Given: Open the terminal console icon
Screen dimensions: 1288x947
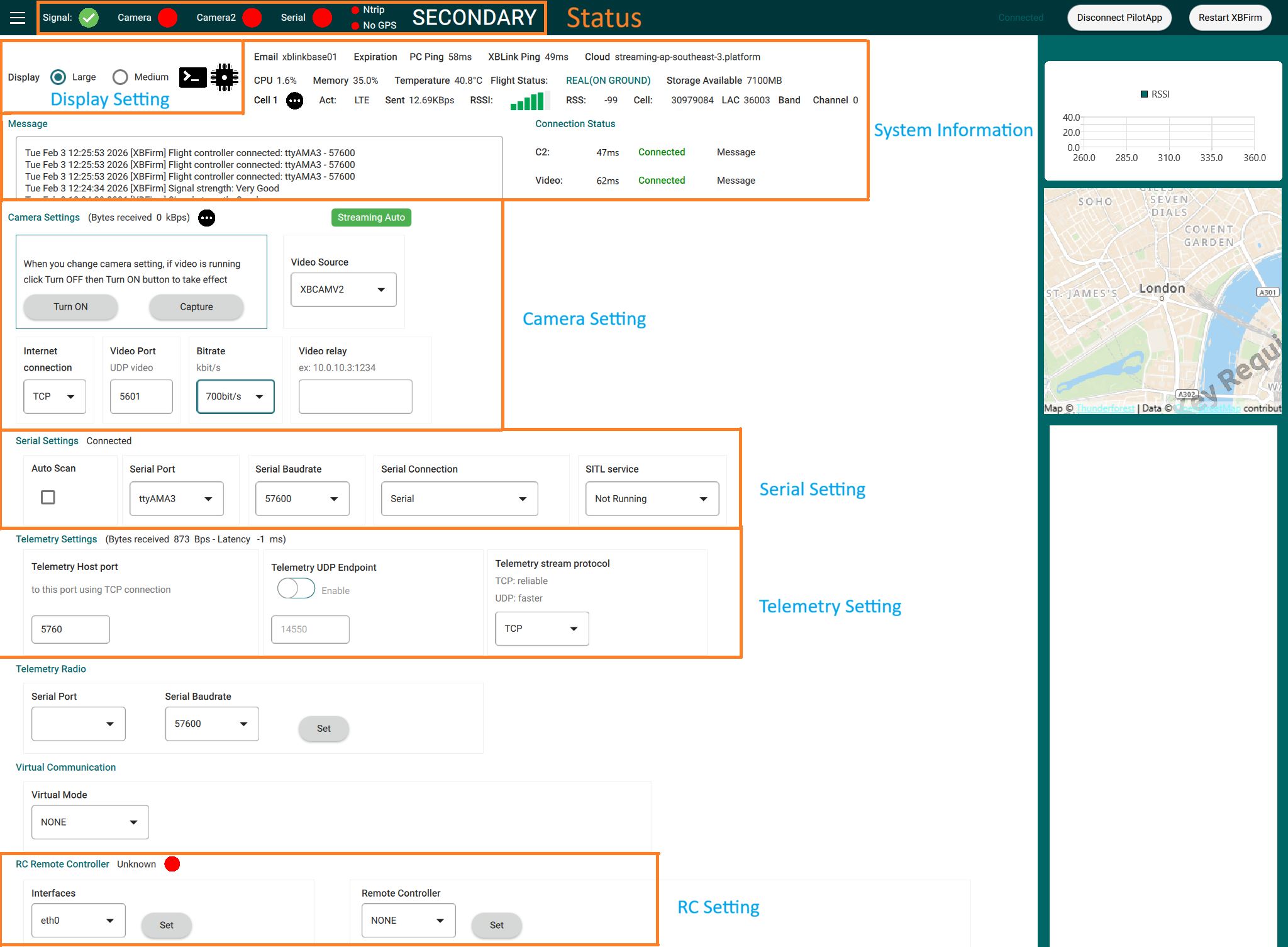Looking at the screenshot, I should [x=192, y=77].
